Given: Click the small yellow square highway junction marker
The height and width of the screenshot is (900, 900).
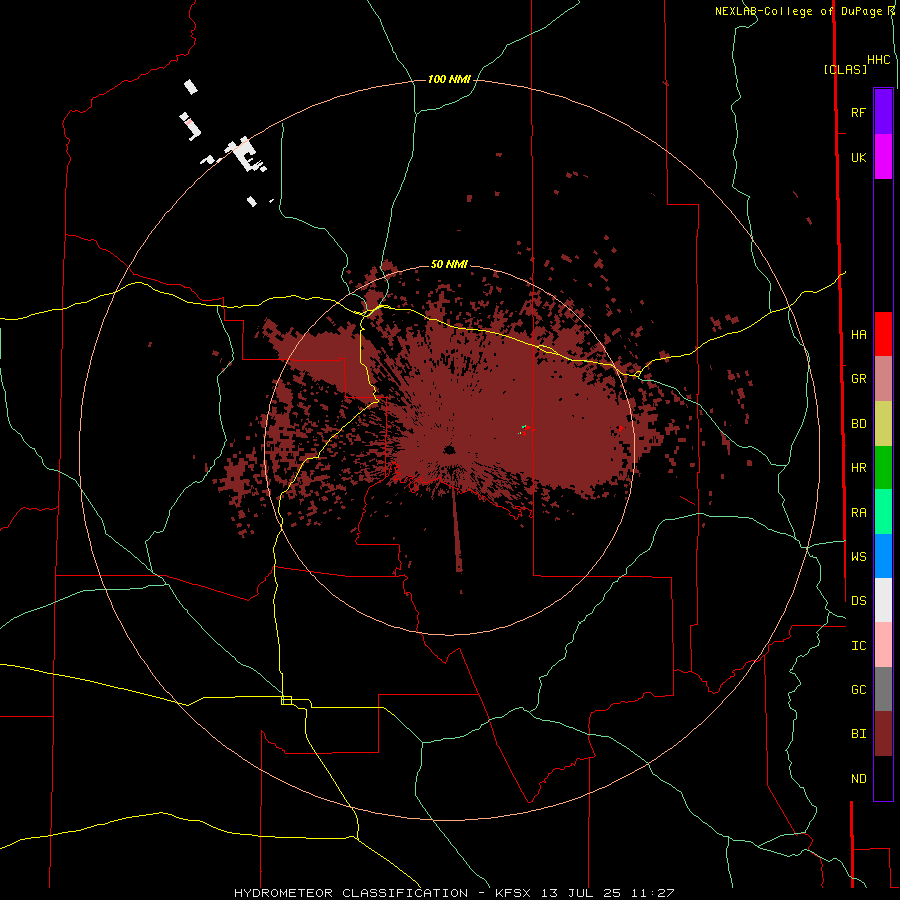Looking at the screenshot, I should (x=286, y=700).
